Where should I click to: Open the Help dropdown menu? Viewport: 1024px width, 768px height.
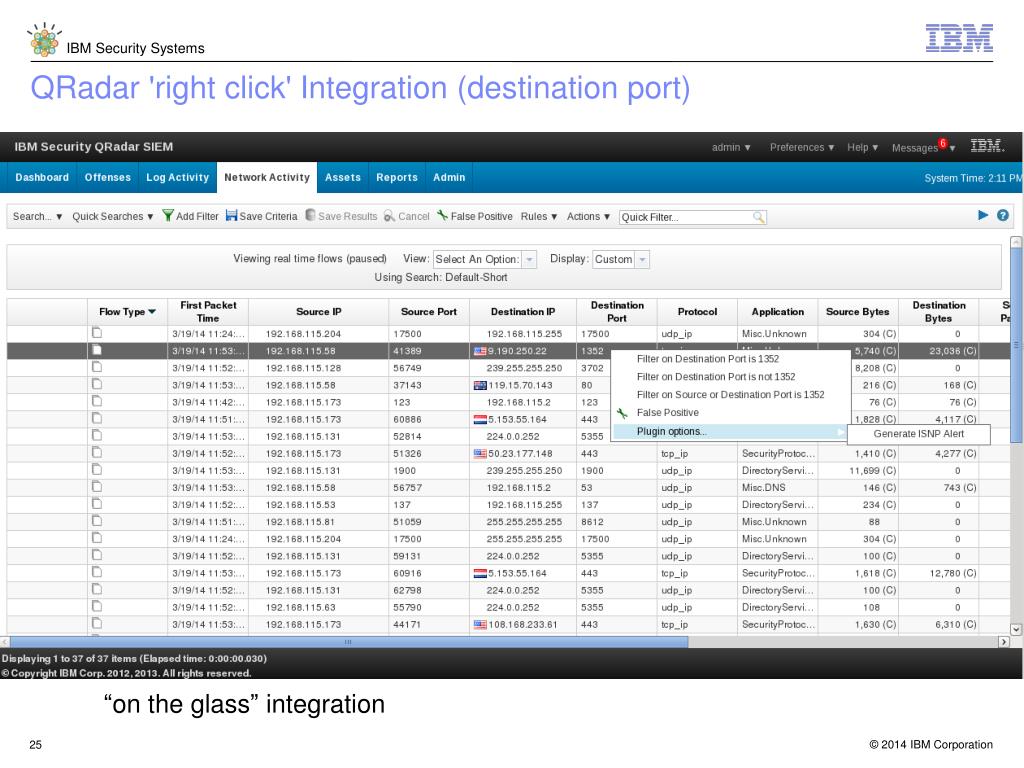(x=863, y=148)
